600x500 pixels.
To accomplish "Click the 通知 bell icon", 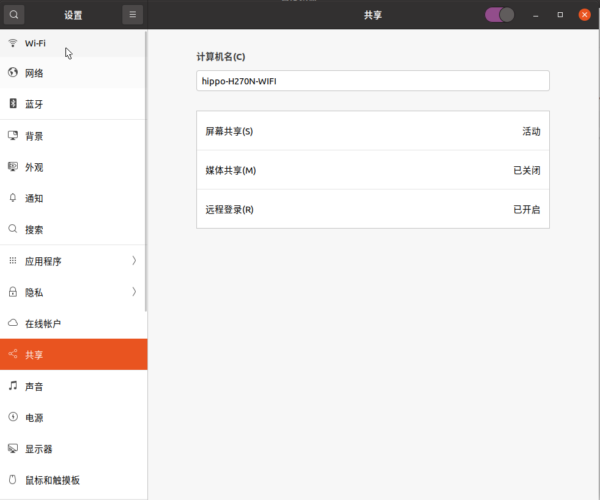I will click(x=13, y=198).
